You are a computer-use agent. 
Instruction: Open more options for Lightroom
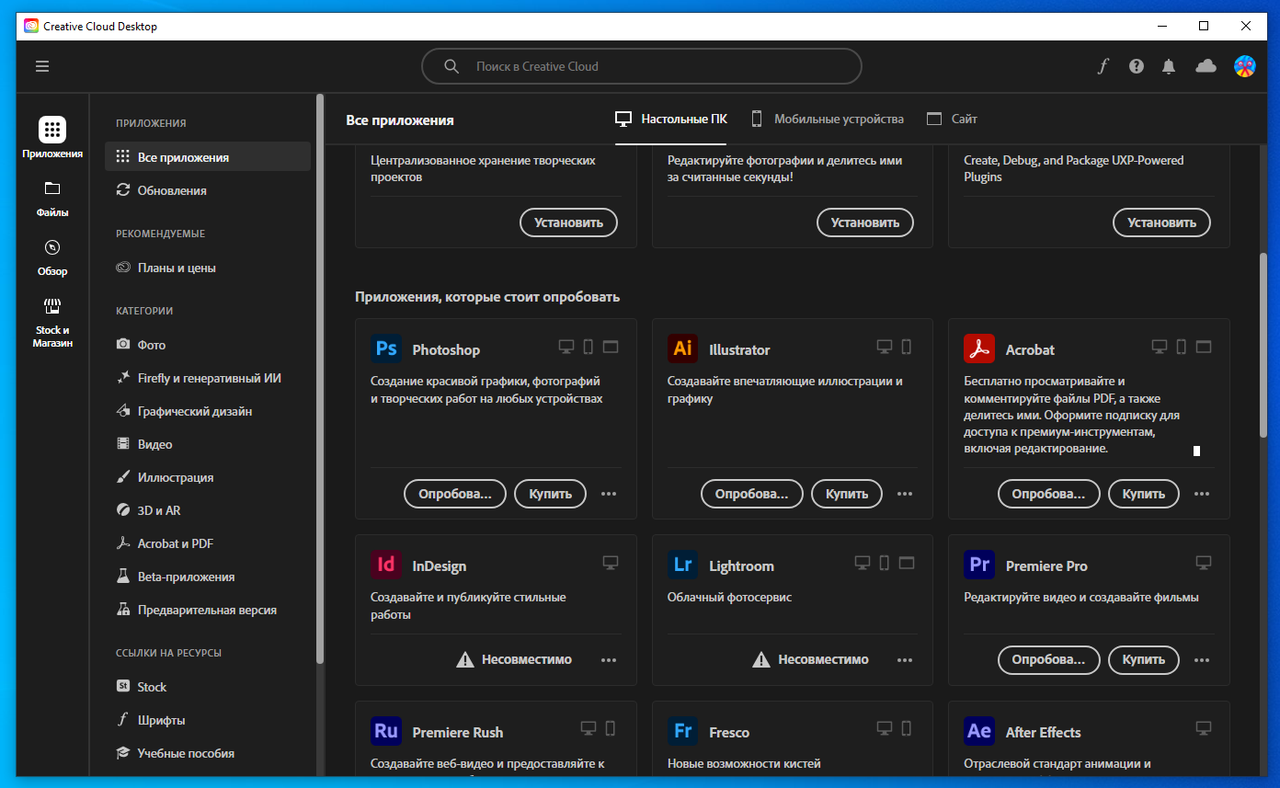pos(905,660)
